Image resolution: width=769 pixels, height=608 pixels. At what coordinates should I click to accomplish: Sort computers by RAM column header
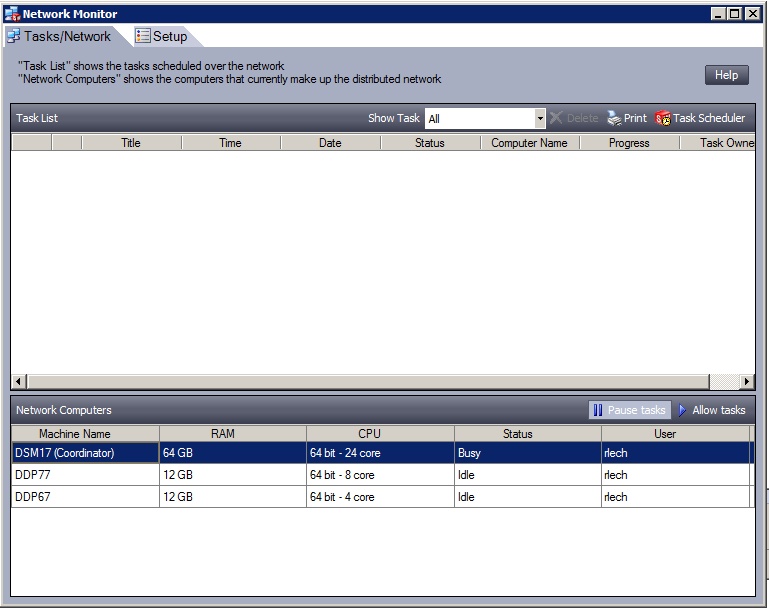tap(233, 433)
